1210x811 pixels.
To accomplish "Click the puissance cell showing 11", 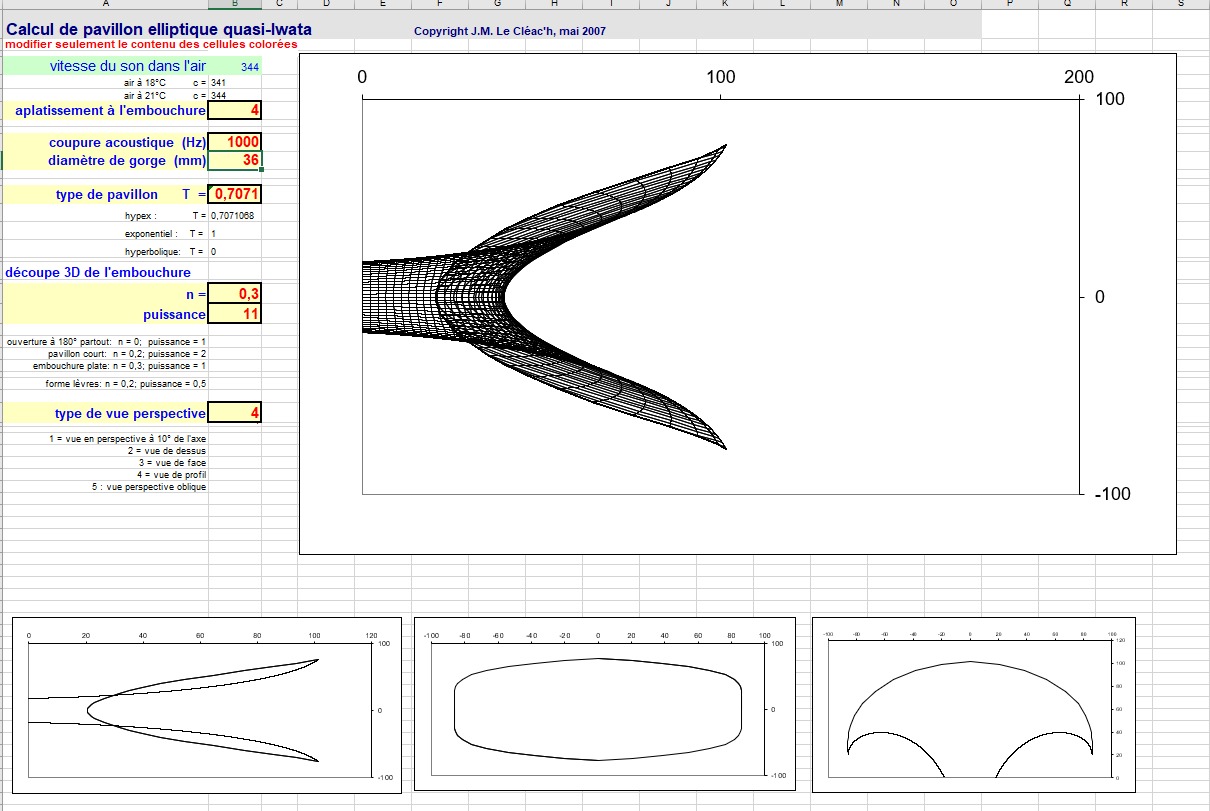I will pyautogui.click(x=234, y=314).
